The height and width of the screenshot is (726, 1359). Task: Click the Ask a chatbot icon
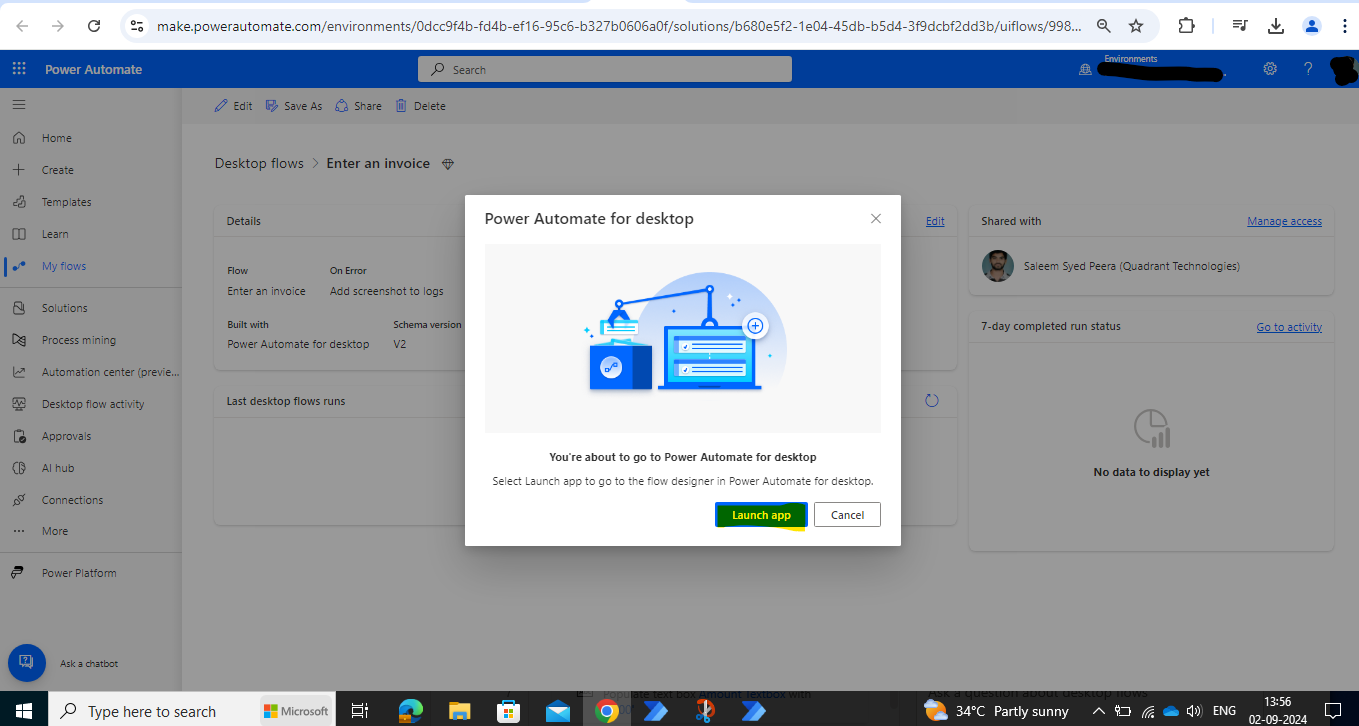point(26,663)
